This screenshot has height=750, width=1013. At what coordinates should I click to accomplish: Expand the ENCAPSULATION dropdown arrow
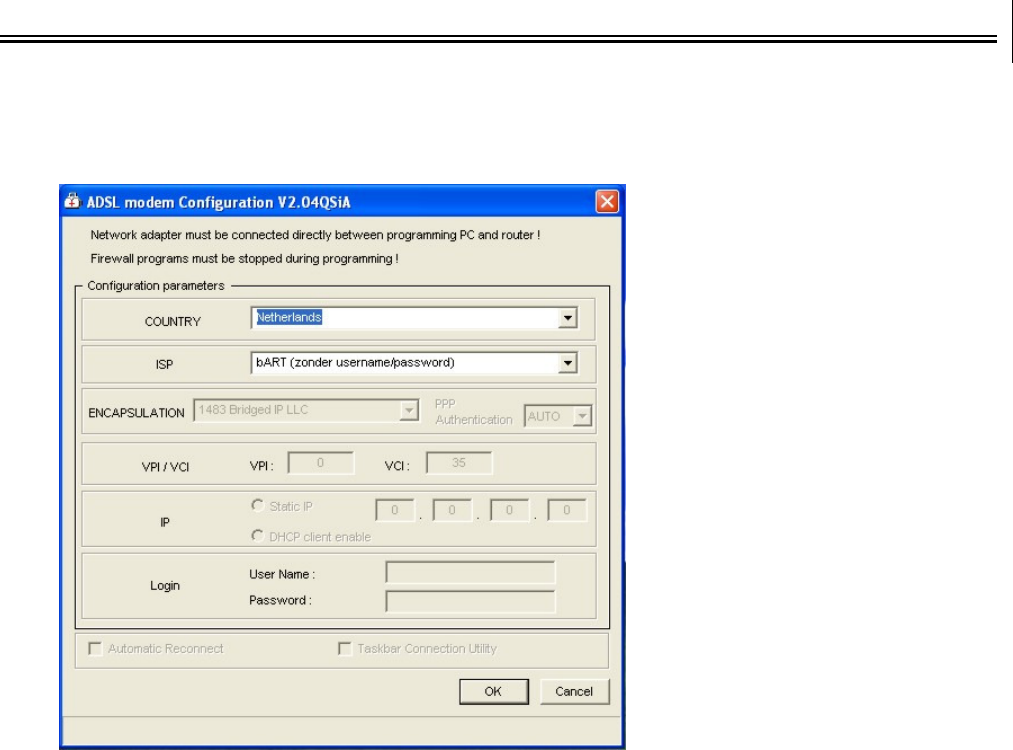click(x=409, y=410)
